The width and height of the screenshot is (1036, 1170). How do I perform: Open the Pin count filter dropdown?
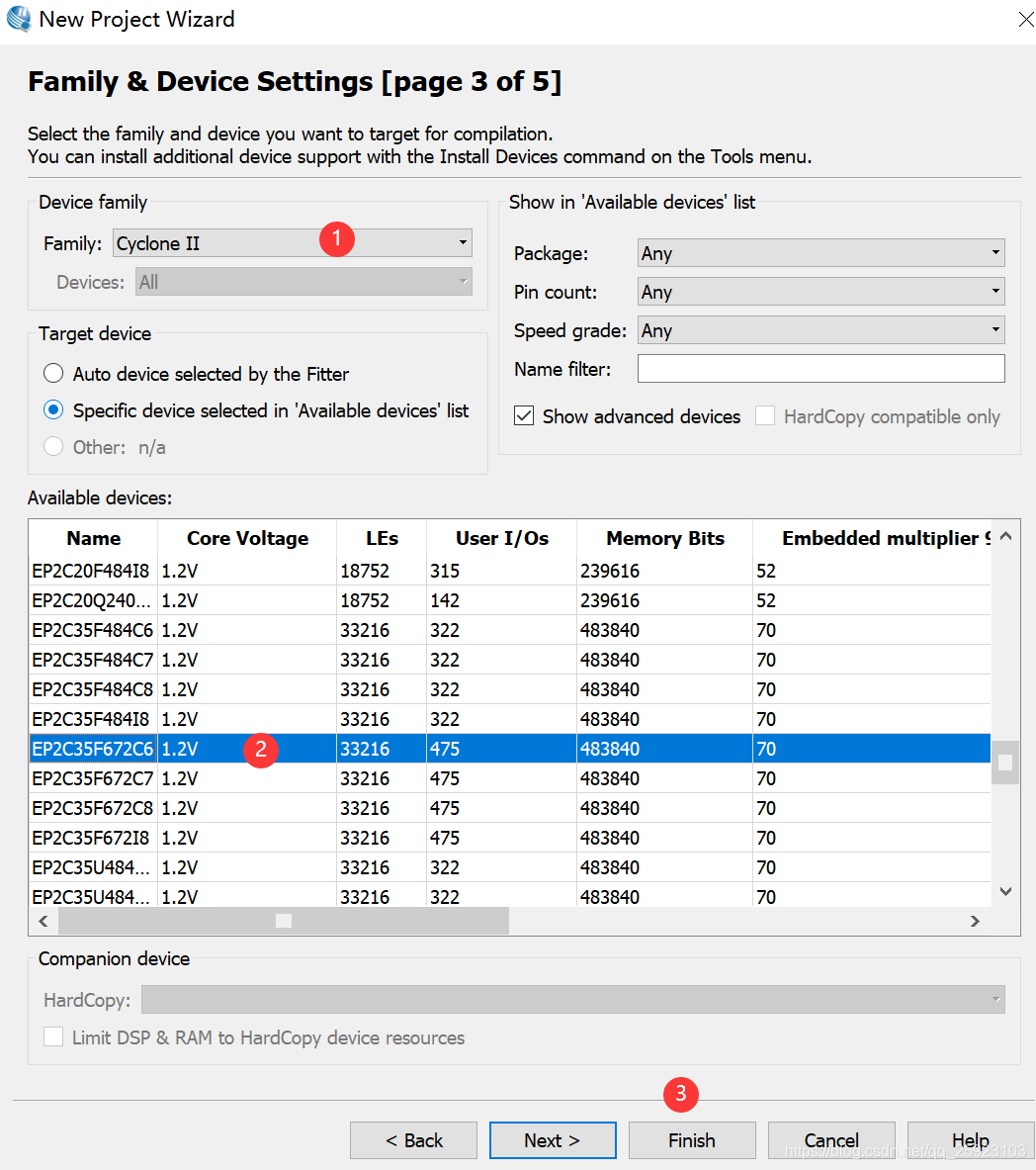point(820,292)
